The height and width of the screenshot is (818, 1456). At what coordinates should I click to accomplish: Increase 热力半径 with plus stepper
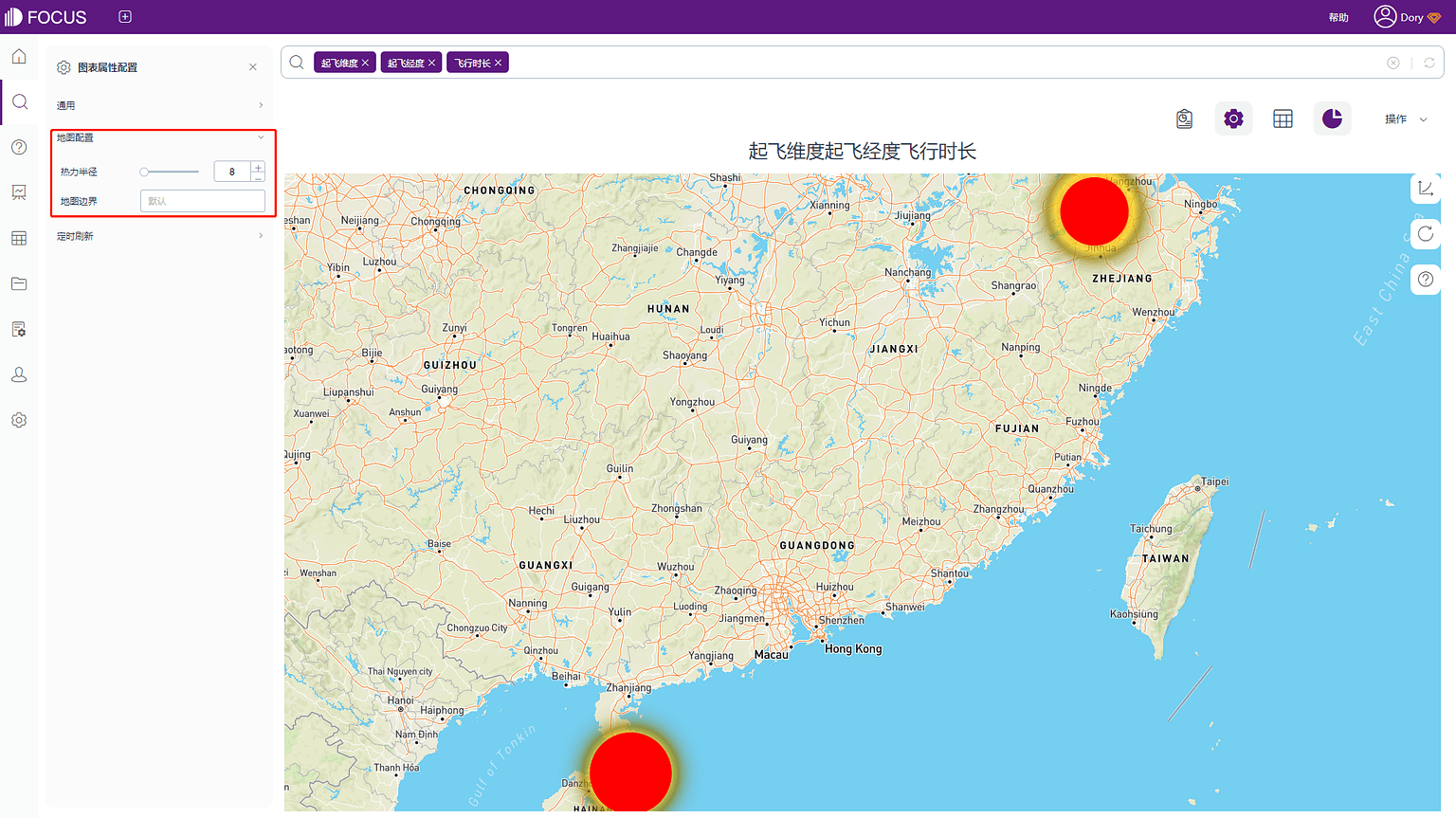click(258, 168)
